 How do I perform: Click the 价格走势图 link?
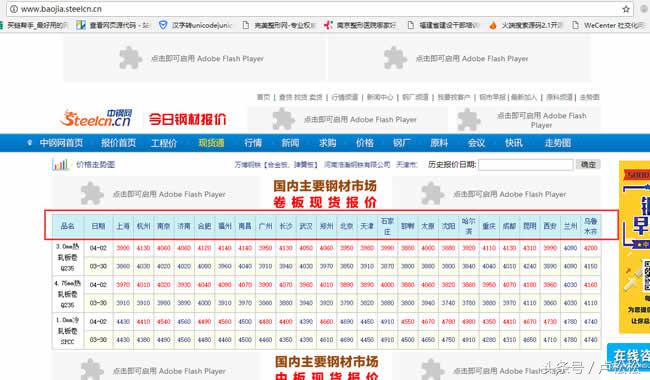95,165
